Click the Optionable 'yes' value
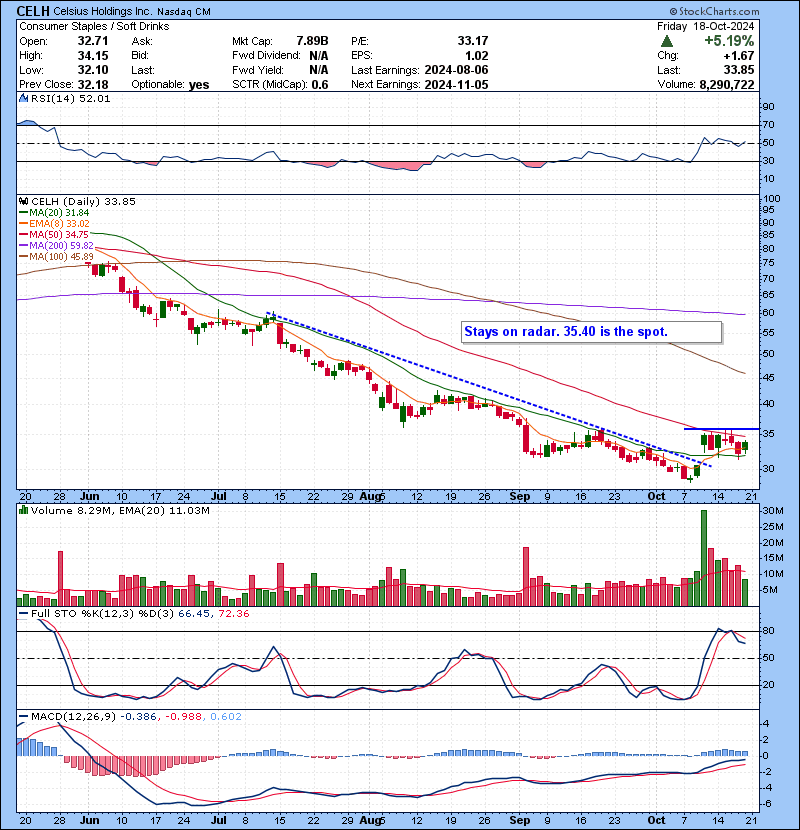Screen dimensions: 800x830 (199, 85)
